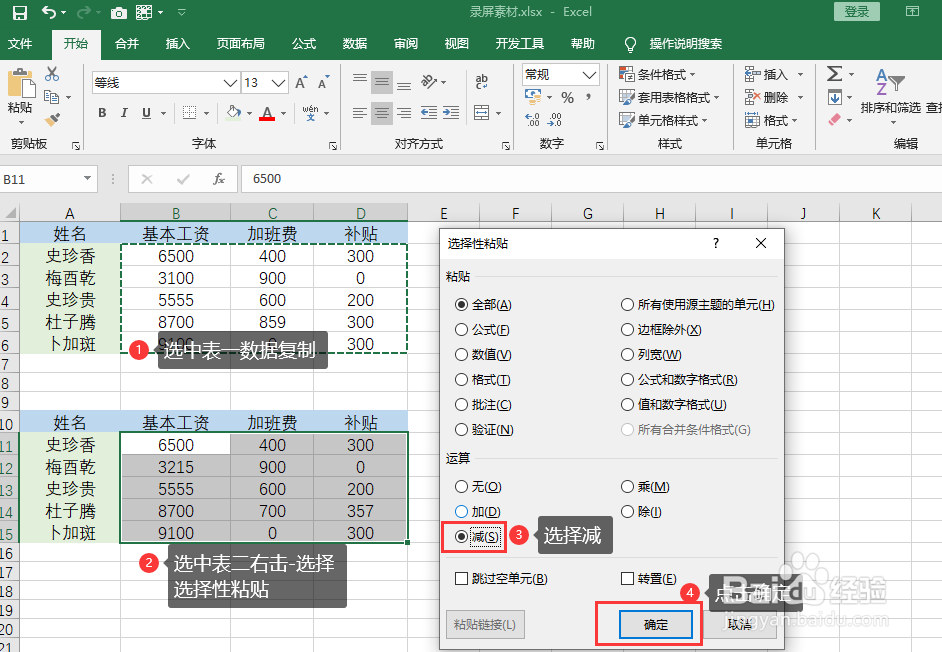Toggle Underline formatting
The height and width of the screenshot is (652, 942).
tap(146, 112)
